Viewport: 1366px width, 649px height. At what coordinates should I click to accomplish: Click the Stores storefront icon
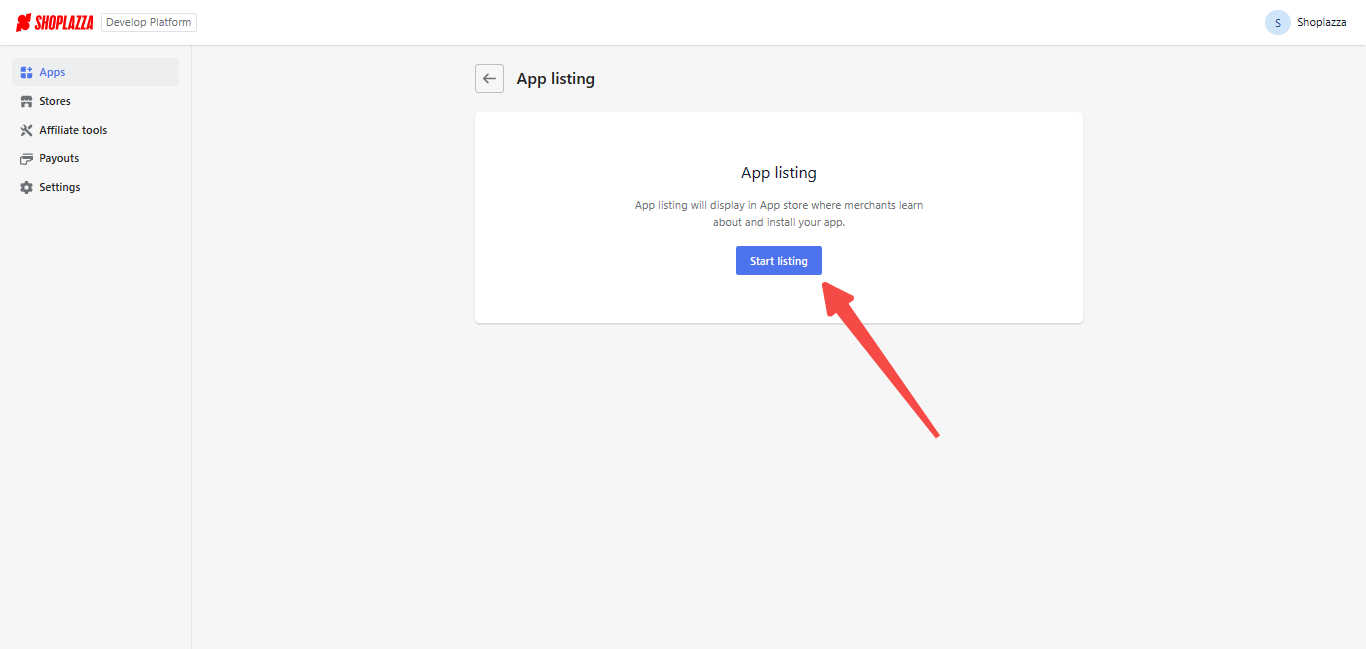pos(27,101)
